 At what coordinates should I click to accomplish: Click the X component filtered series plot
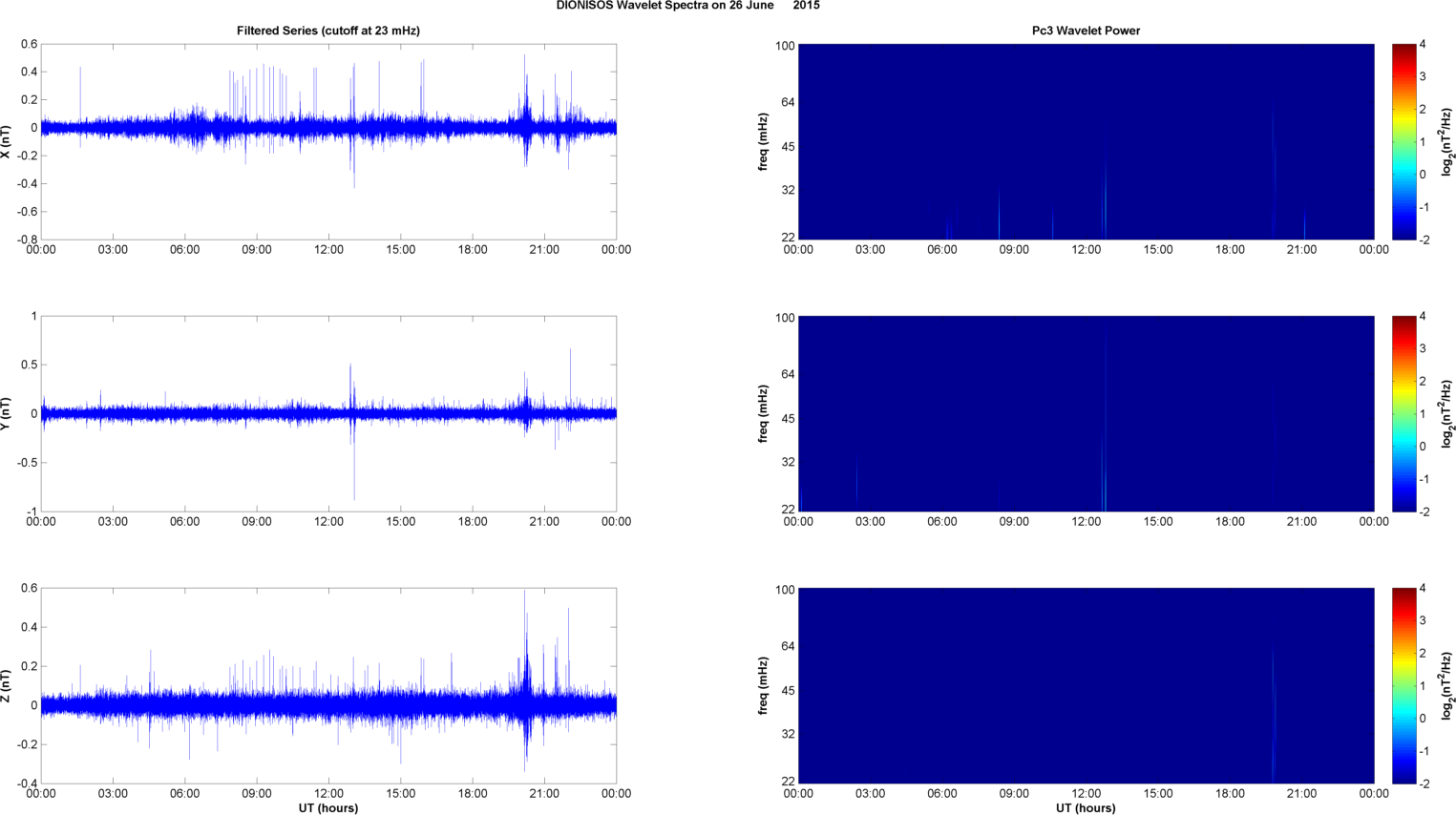tap(328, 142)
